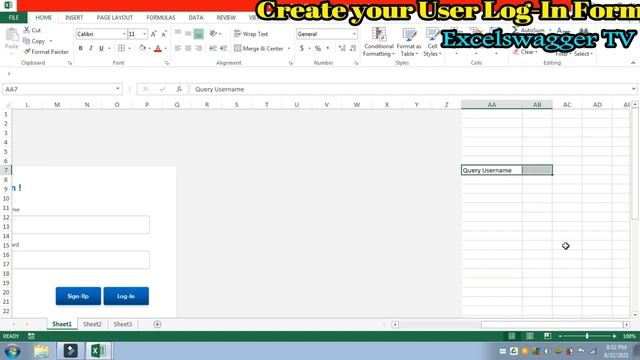This screenshot has height=360, width=640.
Task: Toggle Underline formatting
Action: (x=101, y=48)
